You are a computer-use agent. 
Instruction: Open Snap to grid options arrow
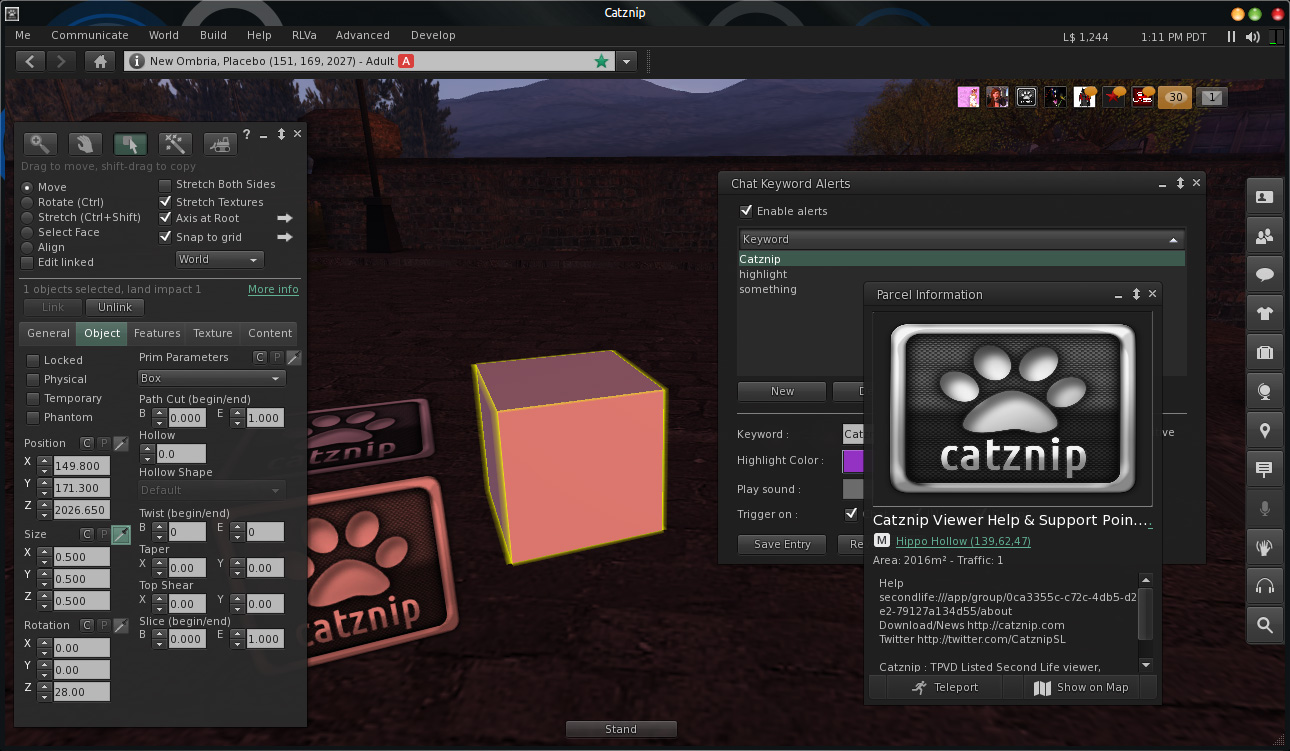click(285, 237)
